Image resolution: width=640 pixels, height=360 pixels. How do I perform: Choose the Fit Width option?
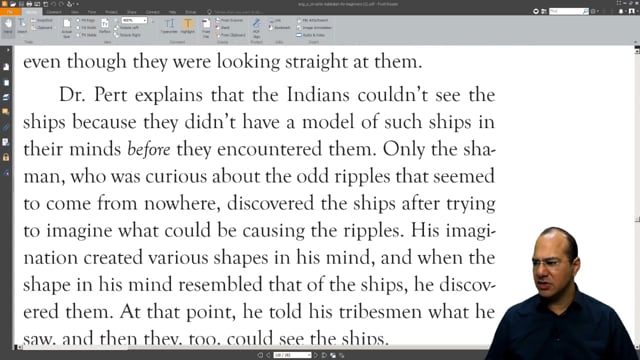[86, 28]
